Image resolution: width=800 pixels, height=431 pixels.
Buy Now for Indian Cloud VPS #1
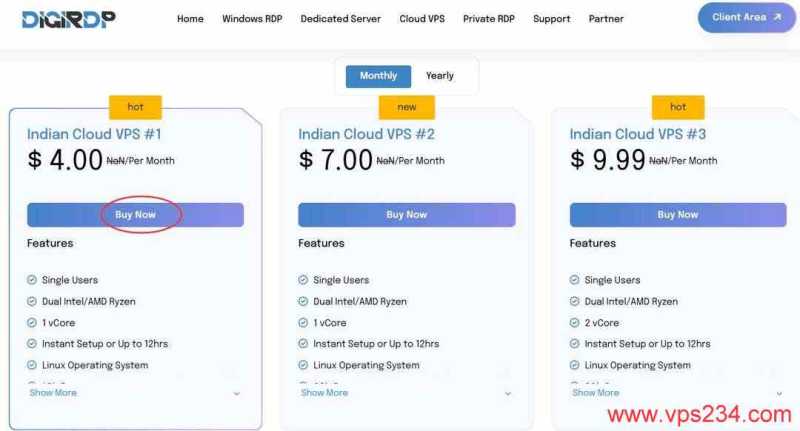[135, 214]
